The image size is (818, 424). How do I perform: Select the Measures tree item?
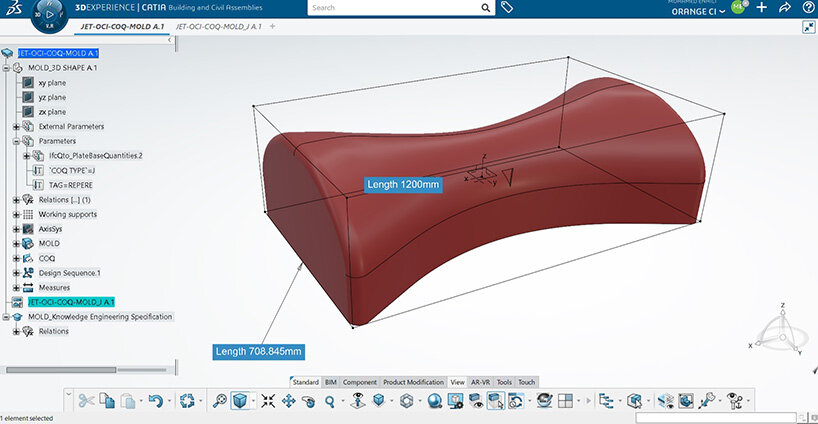point(54,287)
